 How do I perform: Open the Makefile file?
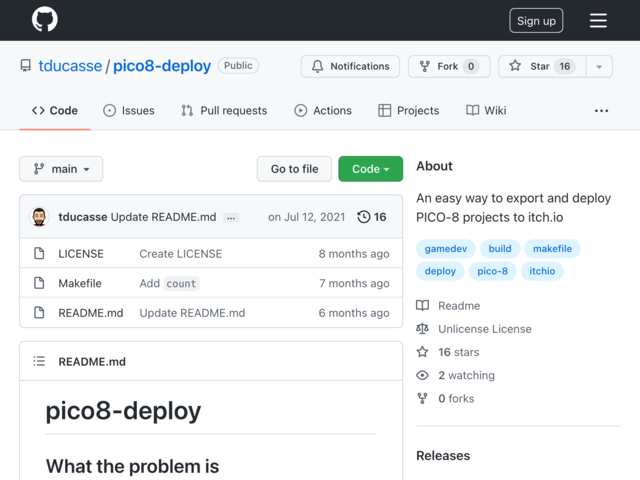[80, 283]
